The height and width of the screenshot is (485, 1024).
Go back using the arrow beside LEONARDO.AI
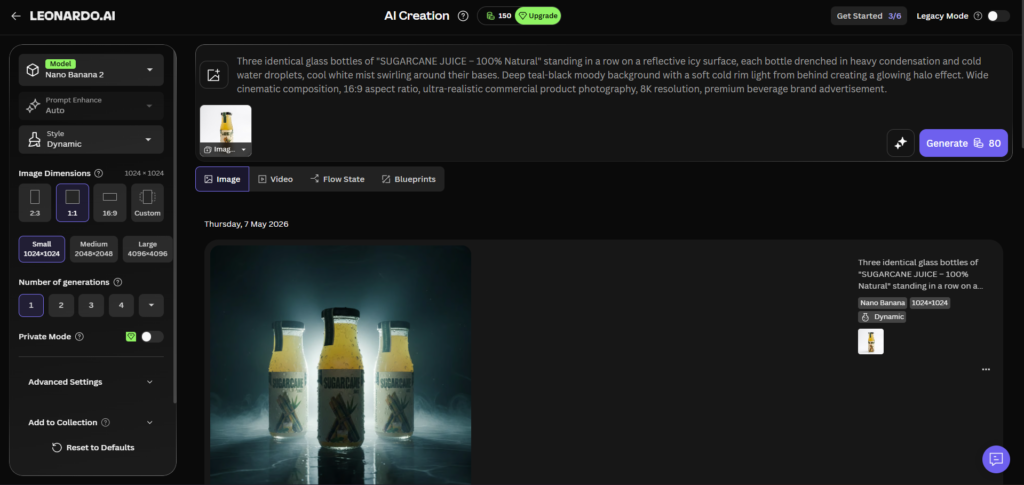pos(16,16)
